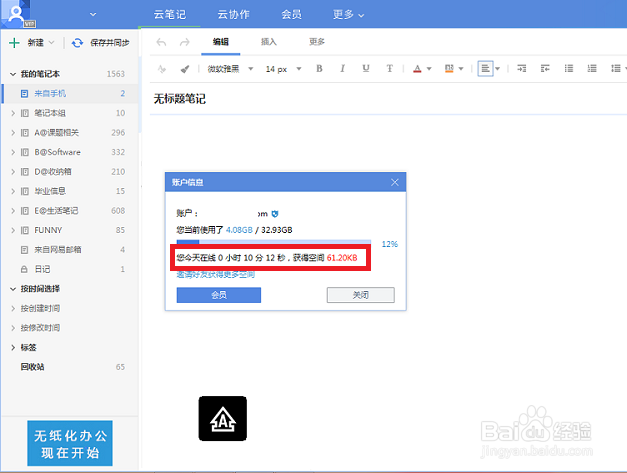Toggle underline formatting
Screen dimensions: 627x473
[365, 69]
